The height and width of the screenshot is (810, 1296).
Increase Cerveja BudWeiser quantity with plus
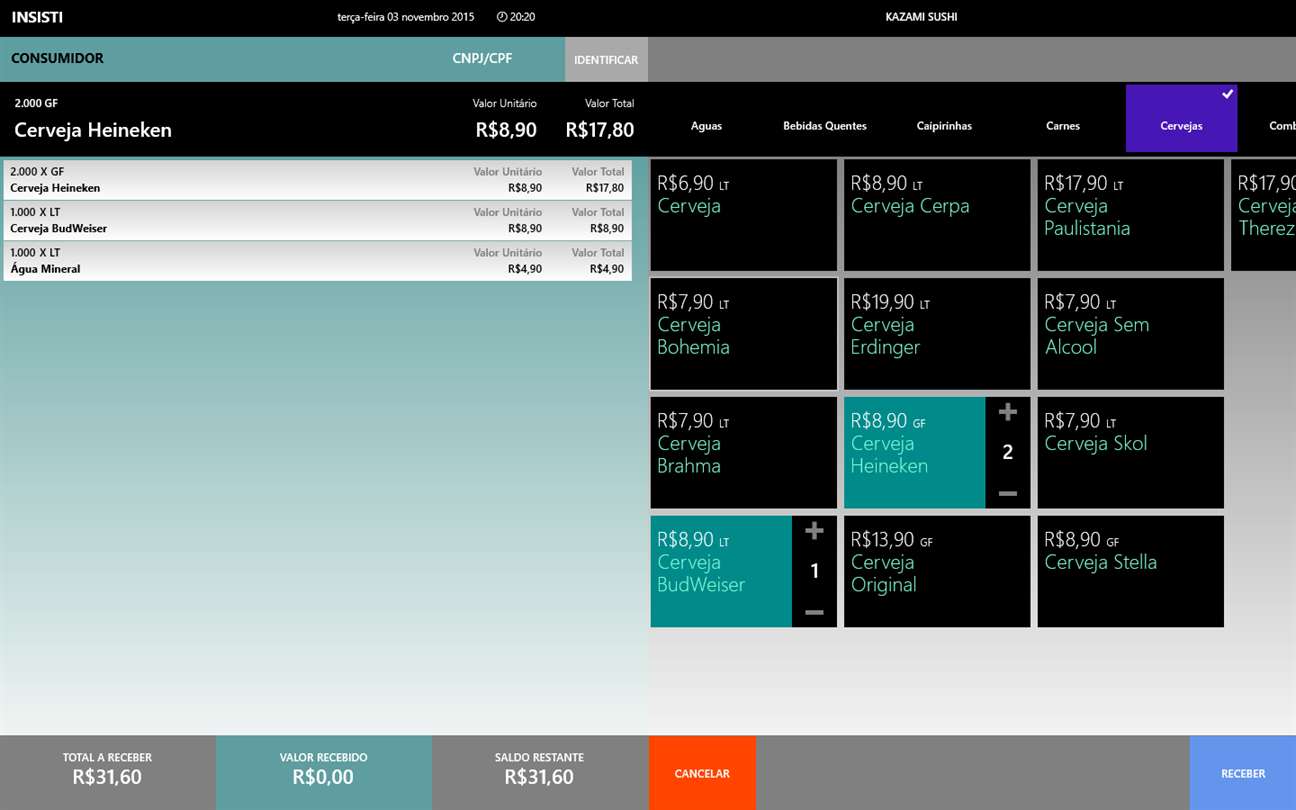click(814, 531)
